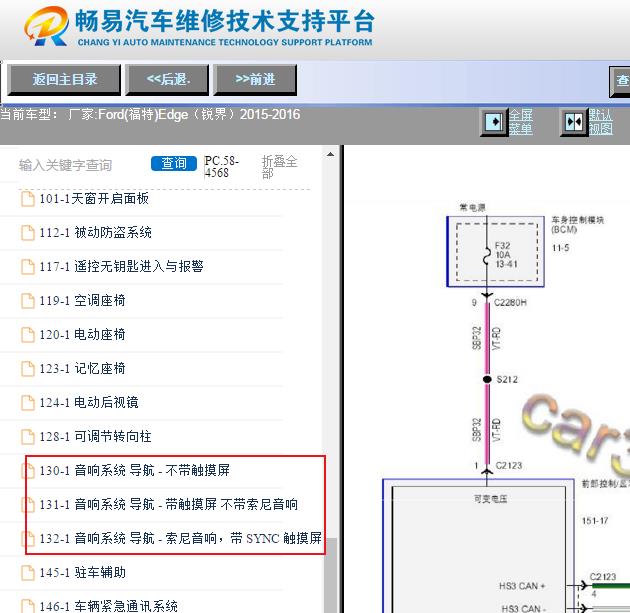Open 128-1 可调节转向柱
The height and width of the screenshot is (613, 630).
pos(95,437)
